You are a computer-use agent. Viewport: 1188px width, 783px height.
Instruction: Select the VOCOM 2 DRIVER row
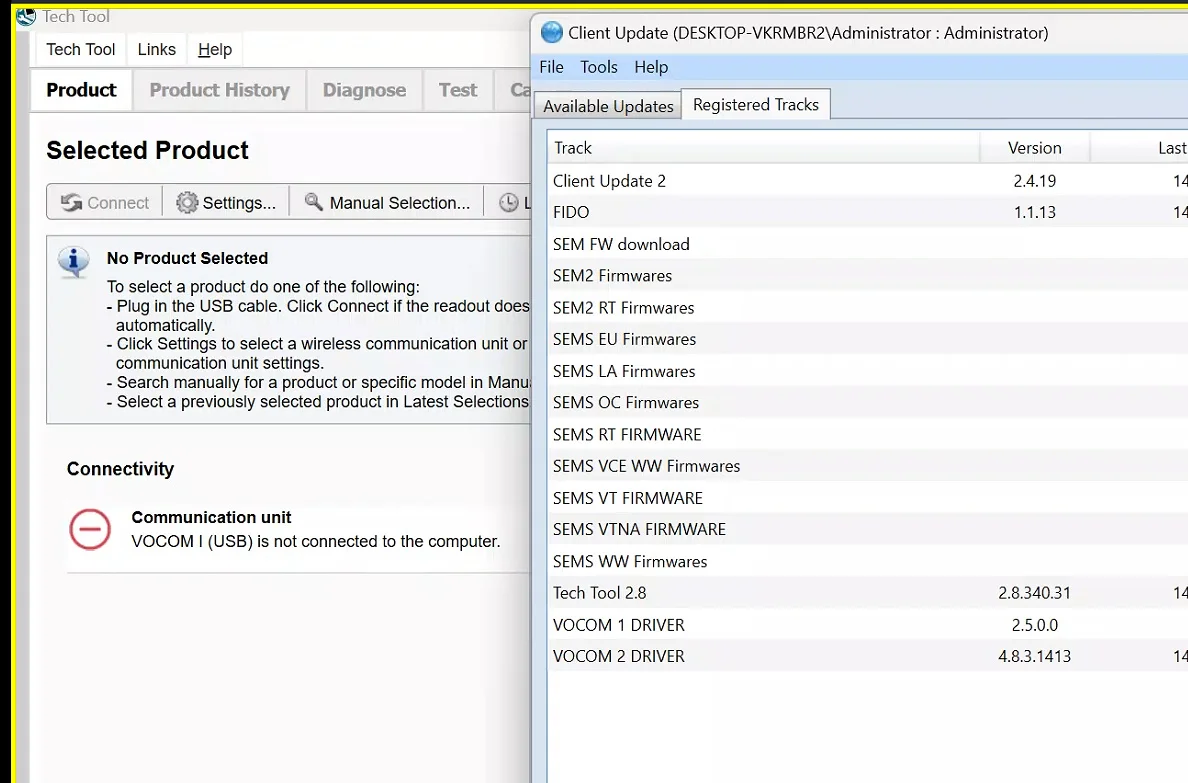point(868,656)
